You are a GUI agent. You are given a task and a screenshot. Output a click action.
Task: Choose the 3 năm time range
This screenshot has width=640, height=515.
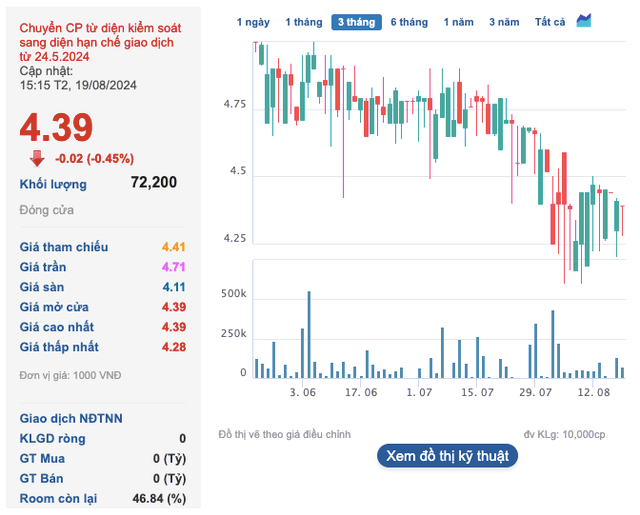click(505, 22)
